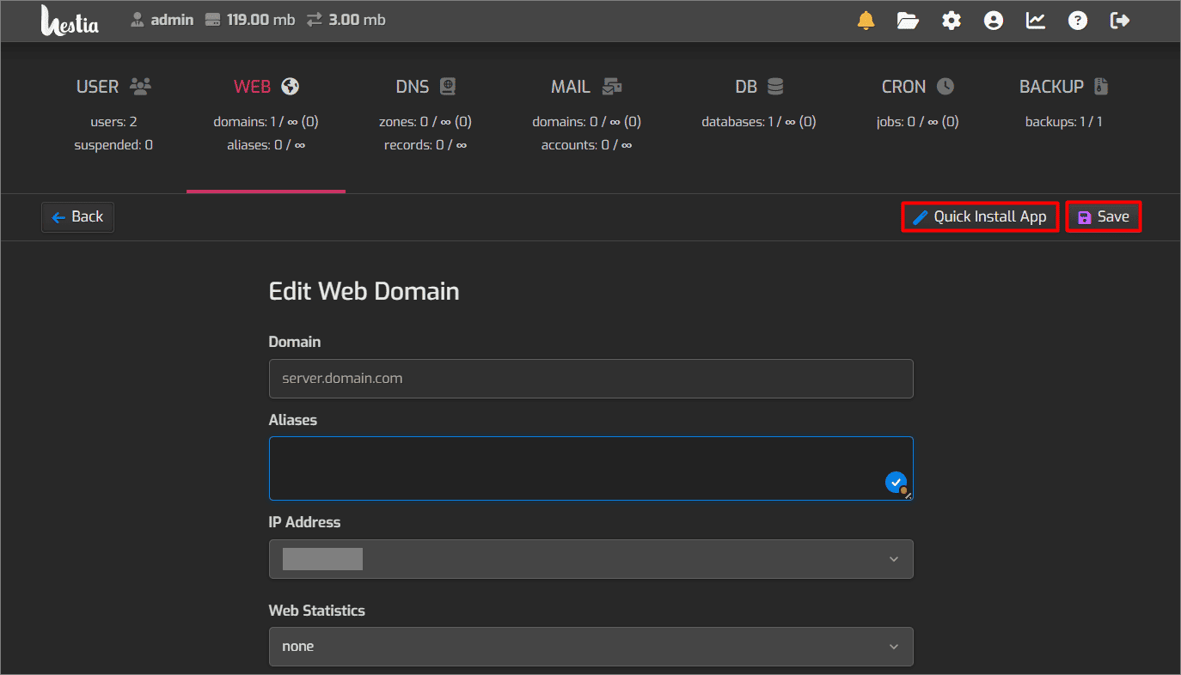Click the Quick Install App button
The height and width of the screenshot is (675, 1181).
[979, 216]
